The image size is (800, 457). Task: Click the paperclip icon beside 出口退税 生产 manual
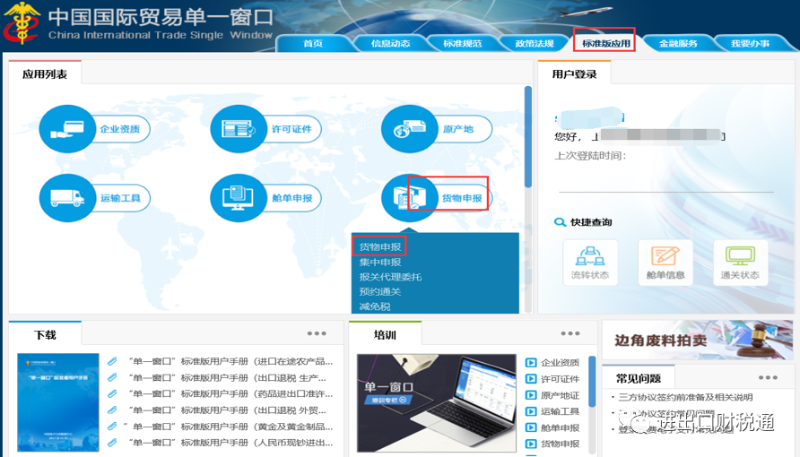click(112, 378)
